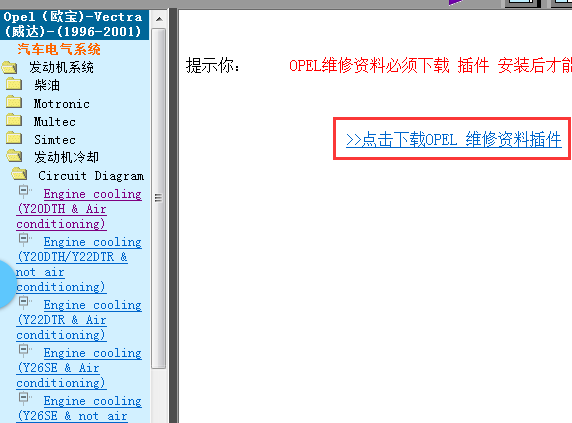Viewport: 572px width, 423px height.
Task: Click the 提示你: label text
Action: coord(213,66)
